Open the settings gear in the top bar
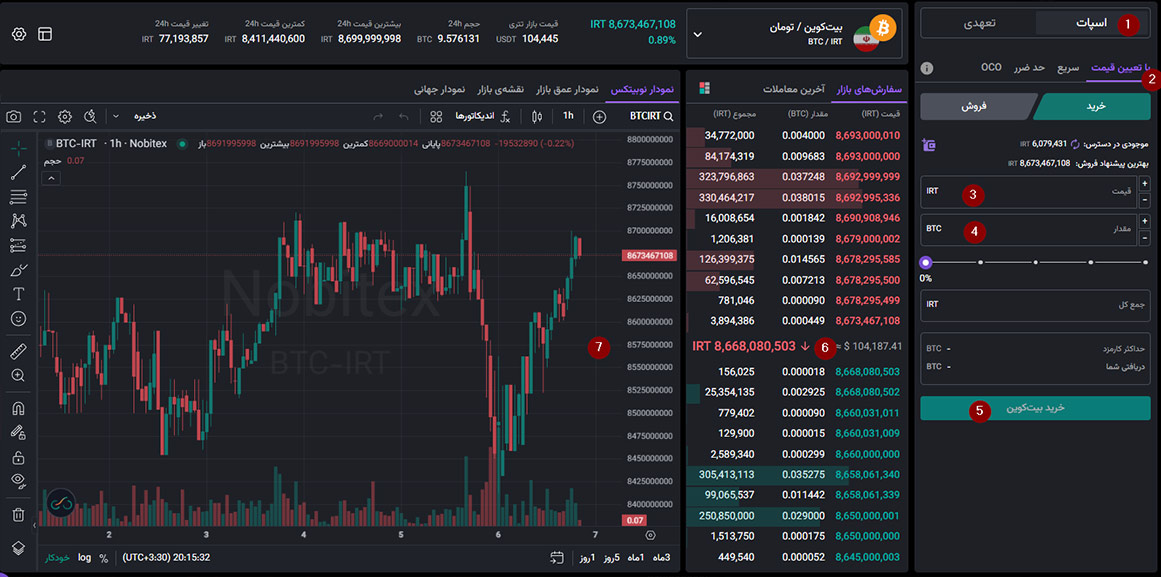The image size is (1161, 577). tap(19, 34)
